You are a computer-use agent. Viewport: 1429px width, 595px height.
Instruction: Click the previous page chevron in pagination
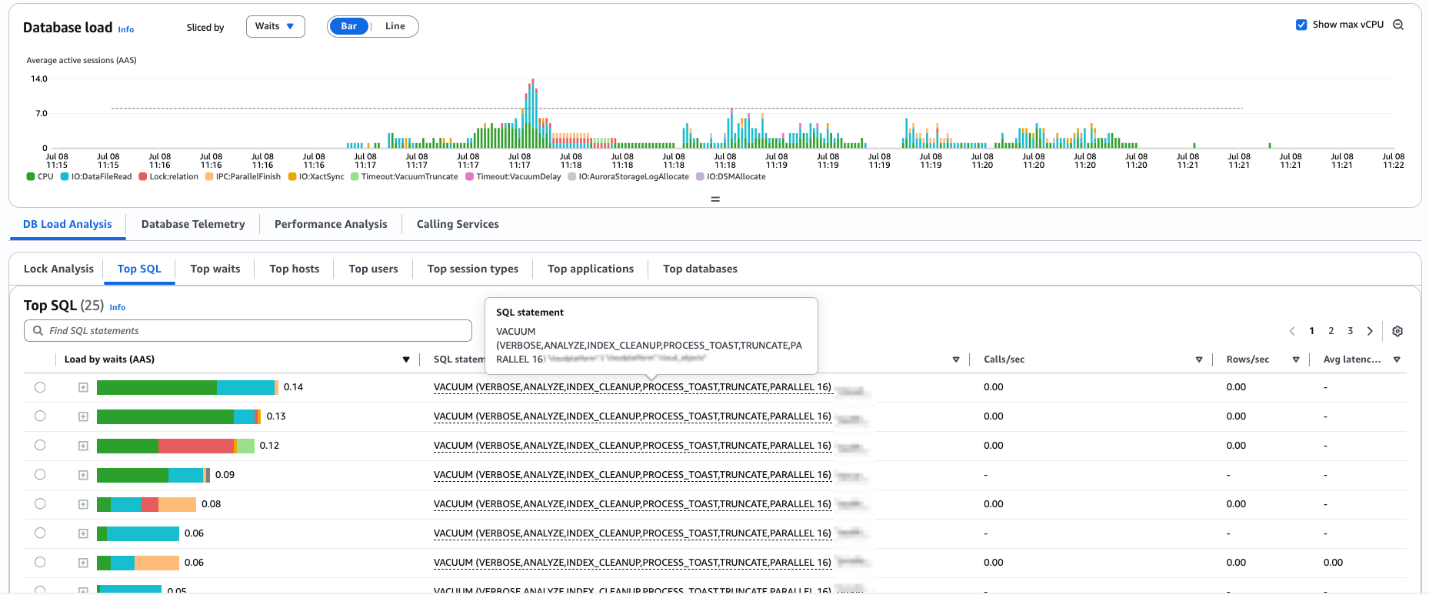[x=1292, y=331]
